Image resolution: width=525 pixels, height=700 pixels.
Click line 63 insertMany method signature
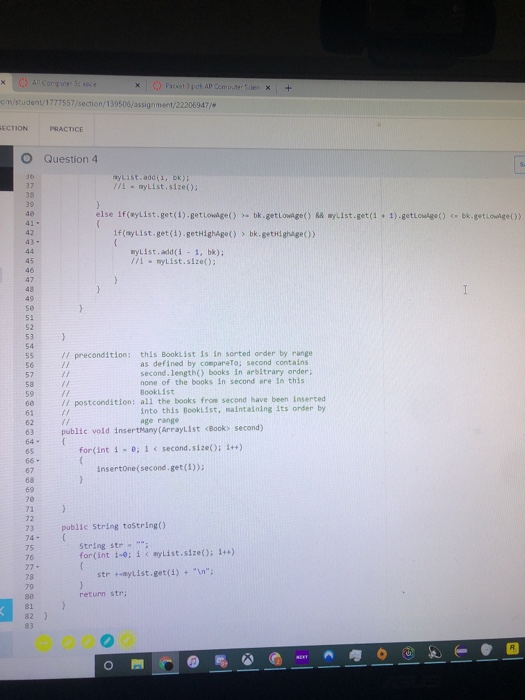pyautogui.click(x=162, y=429)
